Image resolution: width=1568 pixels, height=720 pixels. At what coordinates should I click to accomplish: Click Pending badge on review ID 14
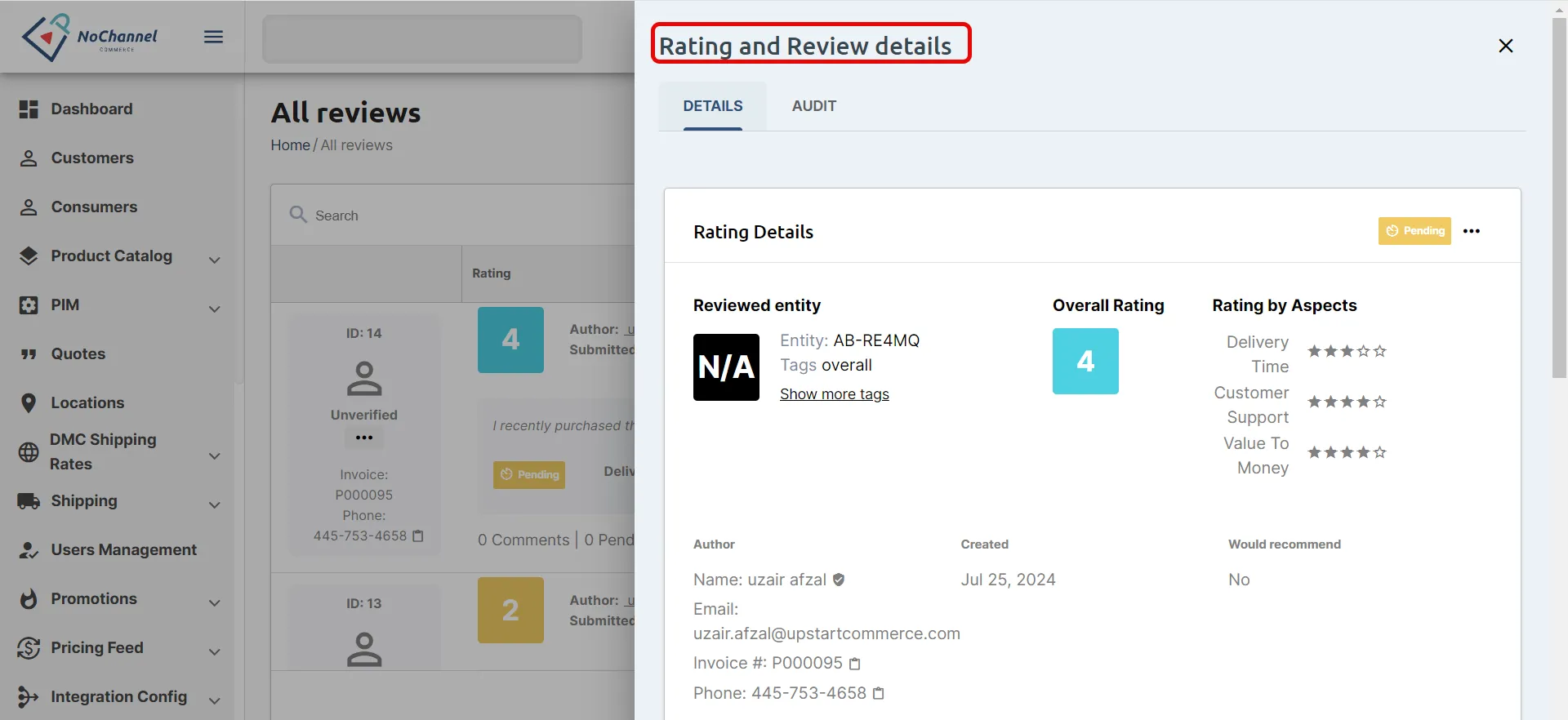529,474
